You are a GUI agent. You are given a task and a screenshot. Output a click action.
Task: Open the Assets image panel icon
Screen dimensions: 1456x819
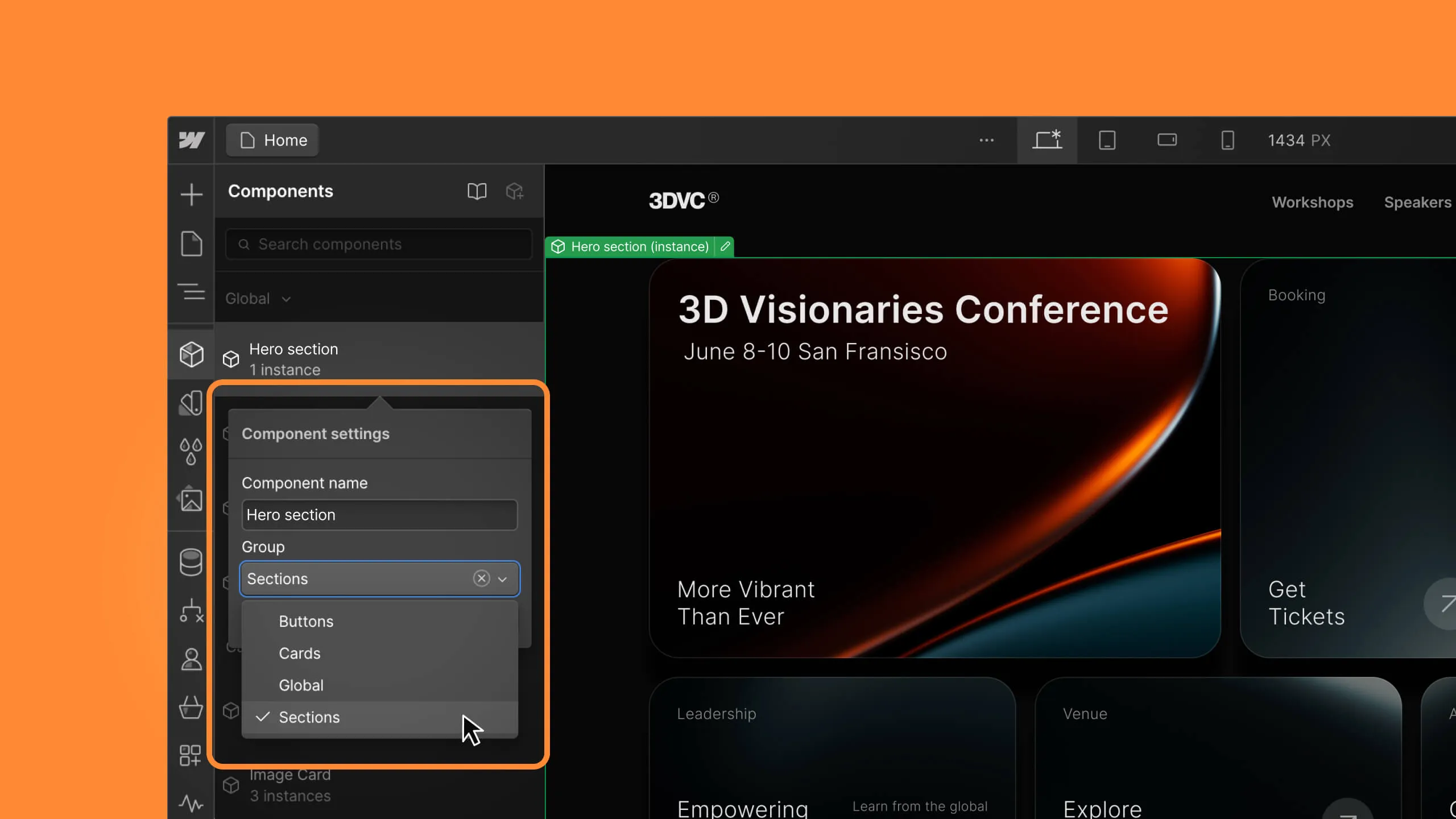pos(191,500)
